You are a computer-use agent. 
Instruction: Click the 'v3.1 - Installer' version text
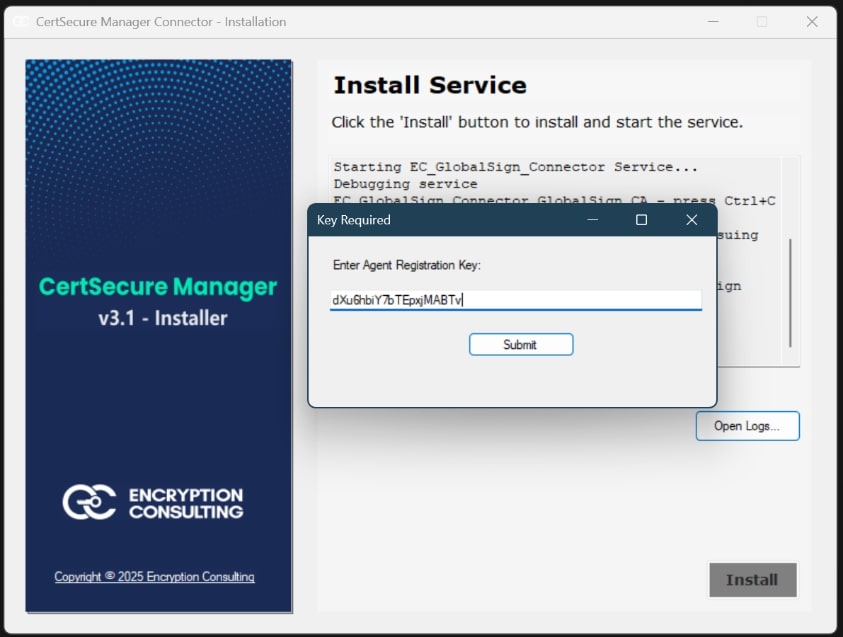point(163,318)
